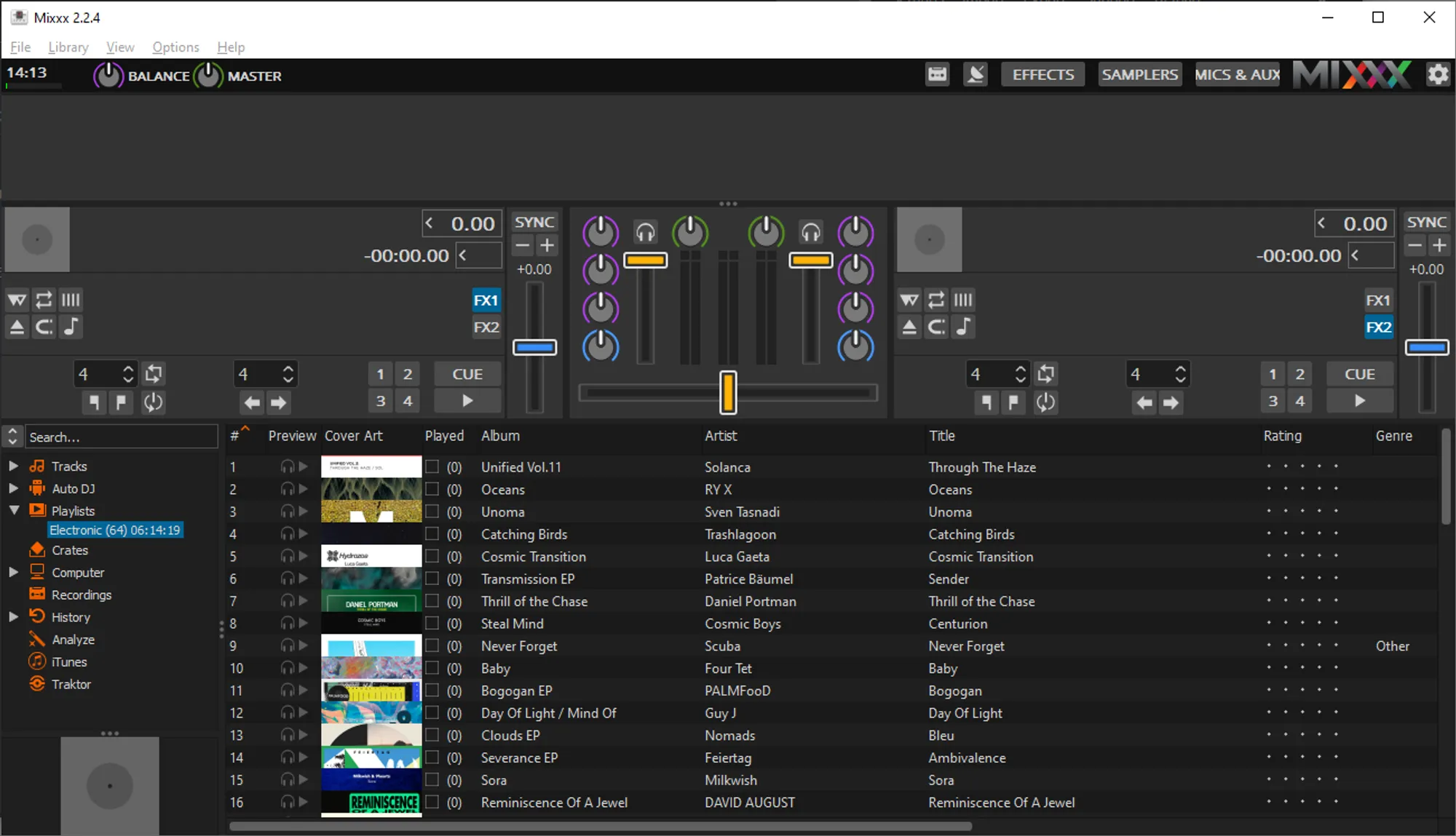Click left deck beatjump forward arrow
The height and width of the screenshot is (836, 1456).
279,402
